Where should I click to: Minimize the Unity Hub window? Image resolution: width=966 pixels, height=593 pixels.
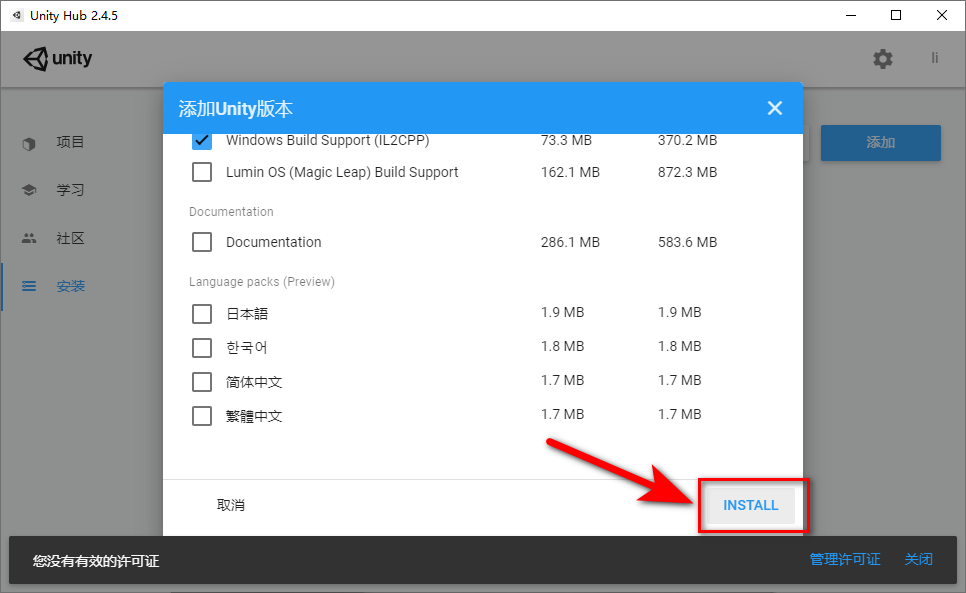[851, 15]
